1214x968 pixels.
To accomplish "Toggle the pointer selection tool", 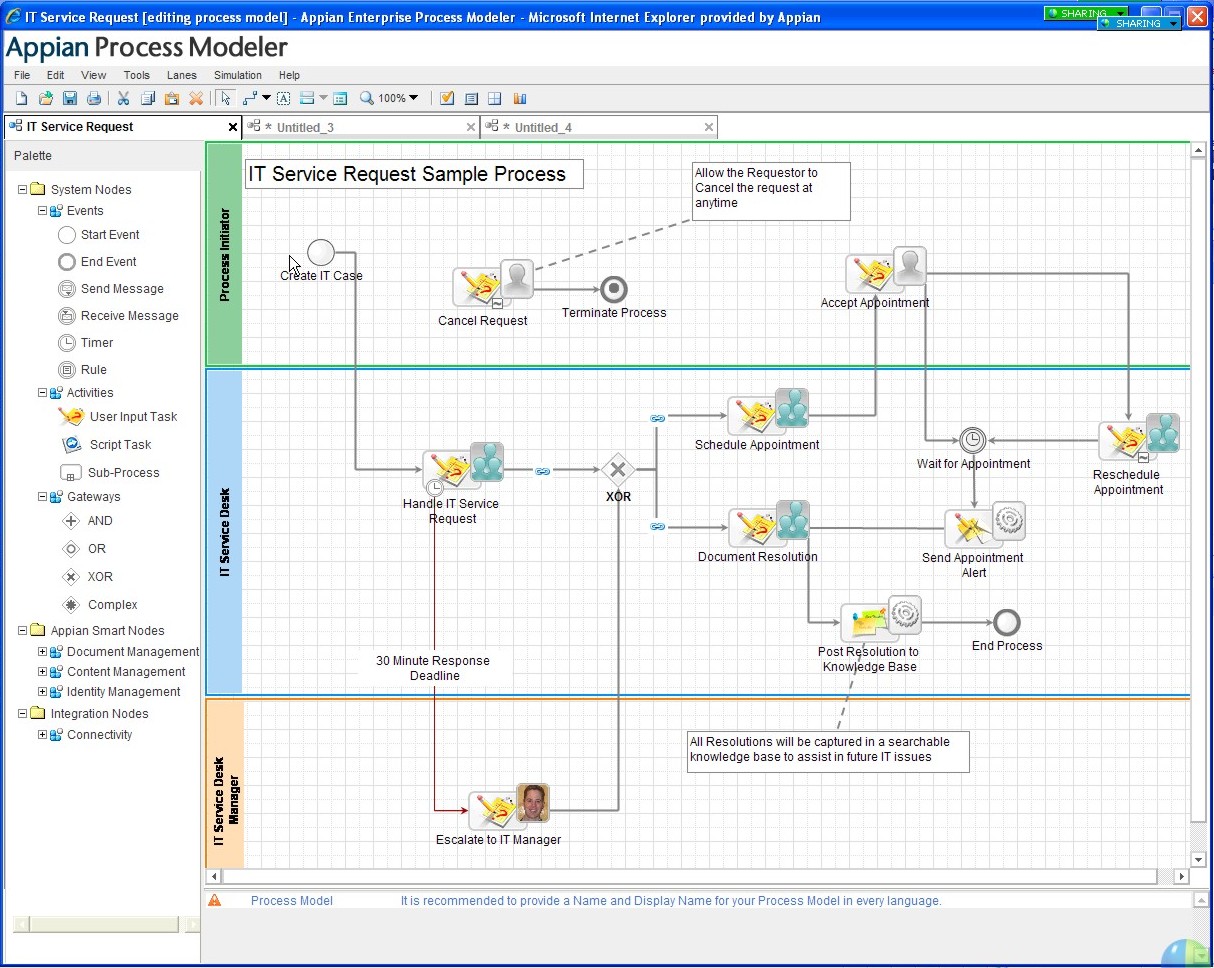I will point(226,98).
